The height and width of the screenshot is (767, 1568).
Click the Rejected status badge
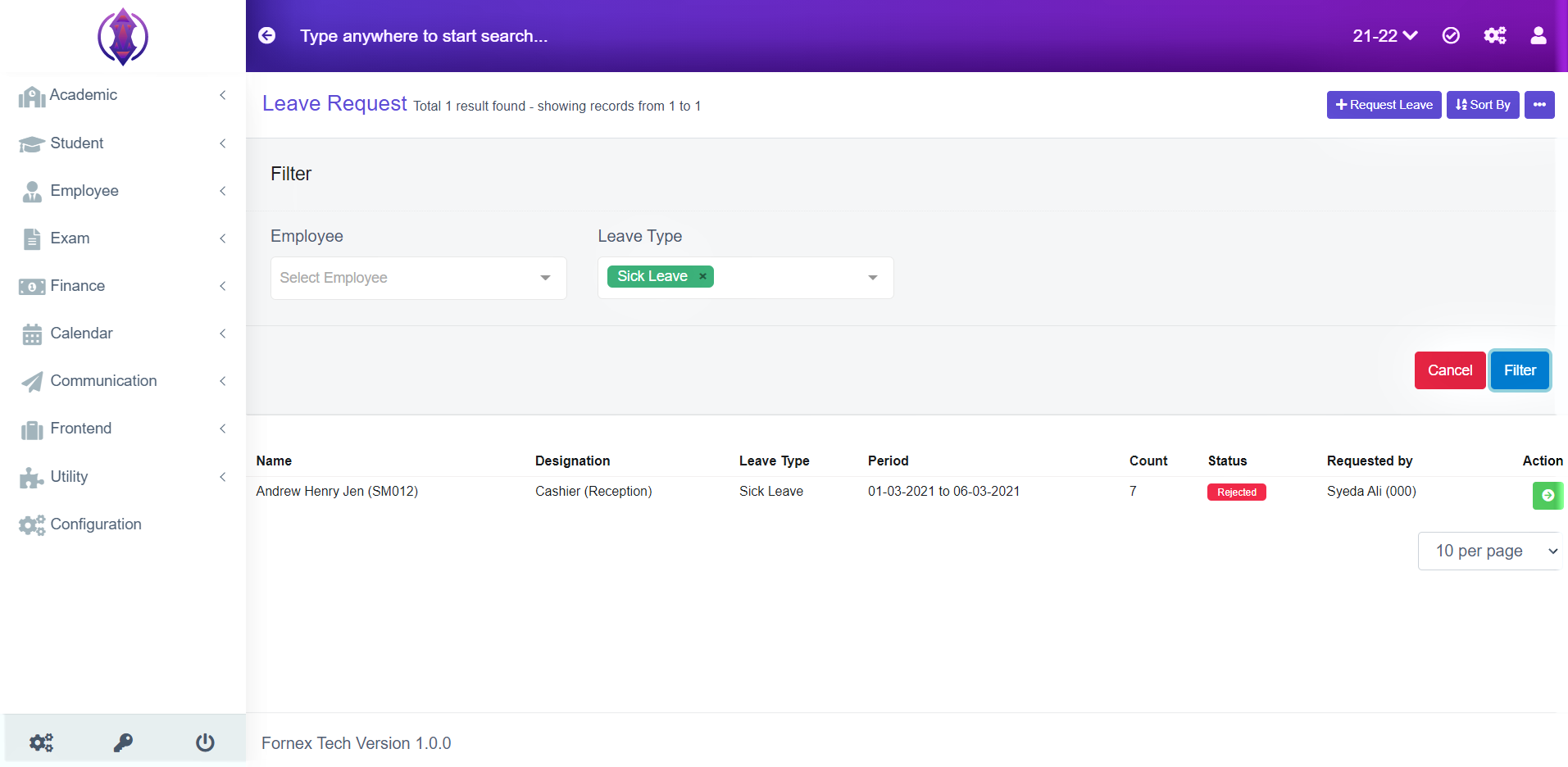[1236, 492]
